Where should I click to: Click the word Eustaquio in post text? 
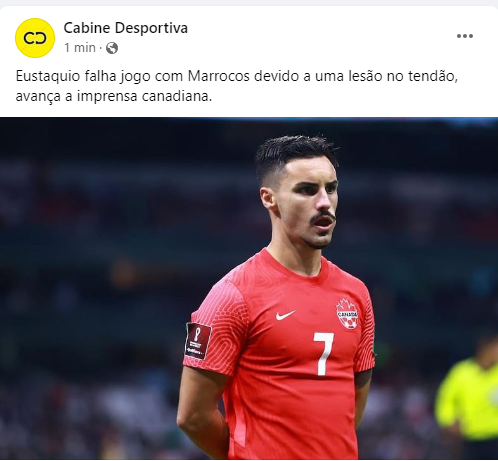(48, 76)
